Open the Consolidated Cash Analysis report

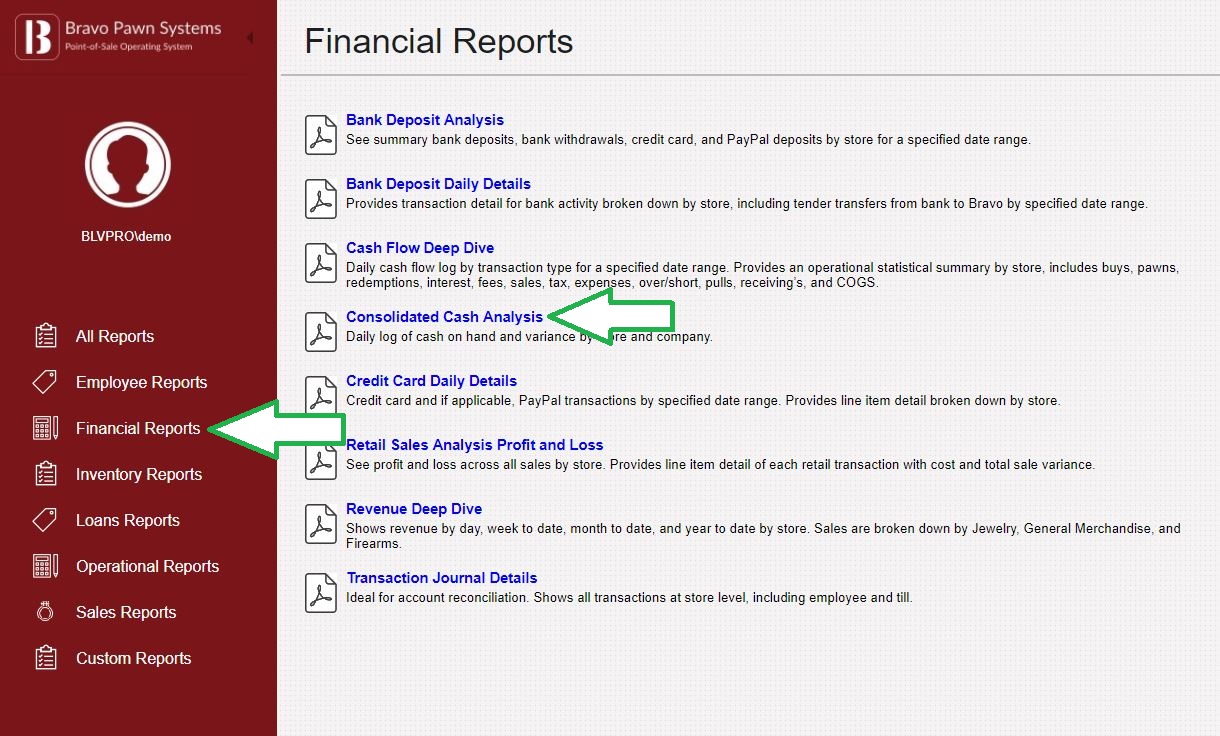(444, 317)
